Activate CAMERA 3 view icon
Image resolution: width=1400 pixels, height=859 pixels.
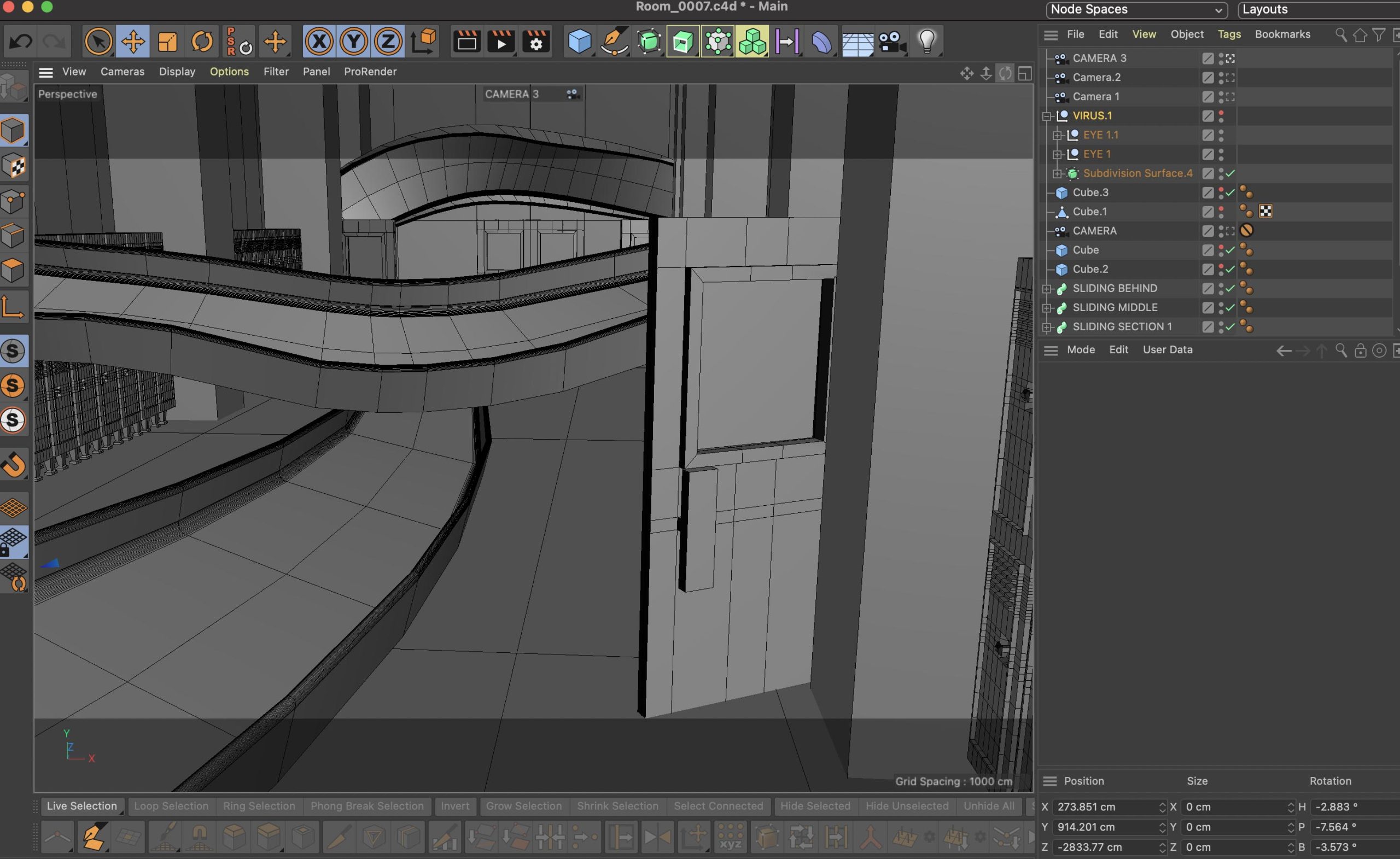[1229, 59]
